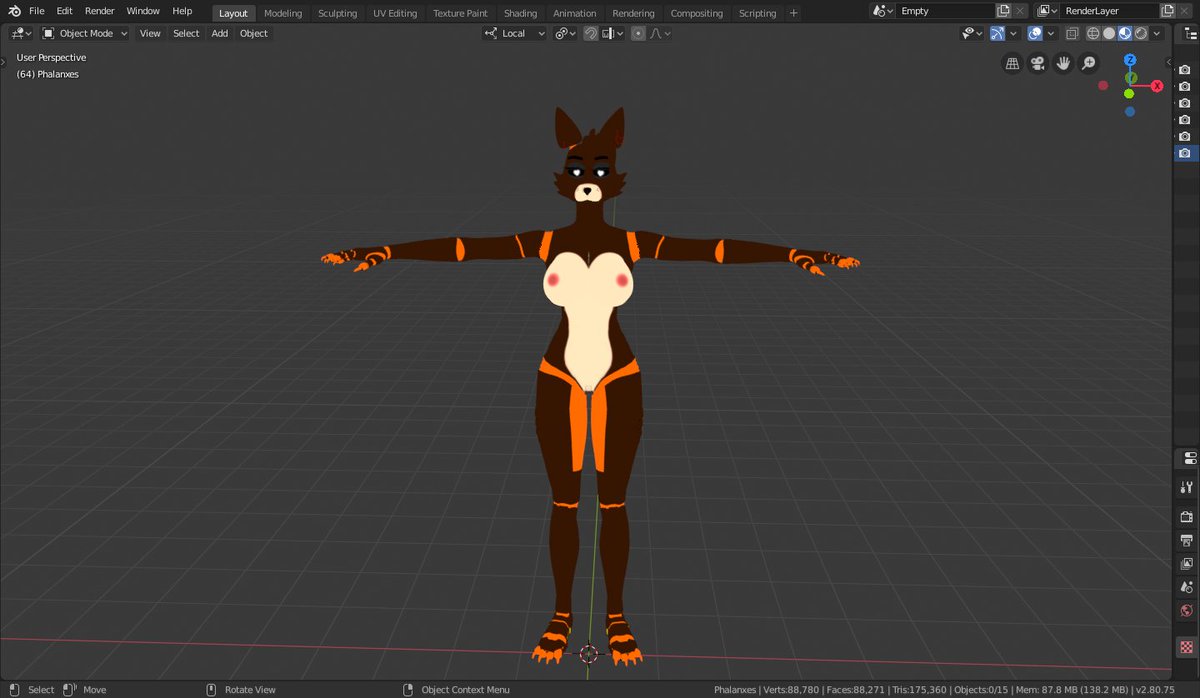The width and height of the screenshot is (1200, 698).
Task: Open the Window menu
Action: (143, 11)
